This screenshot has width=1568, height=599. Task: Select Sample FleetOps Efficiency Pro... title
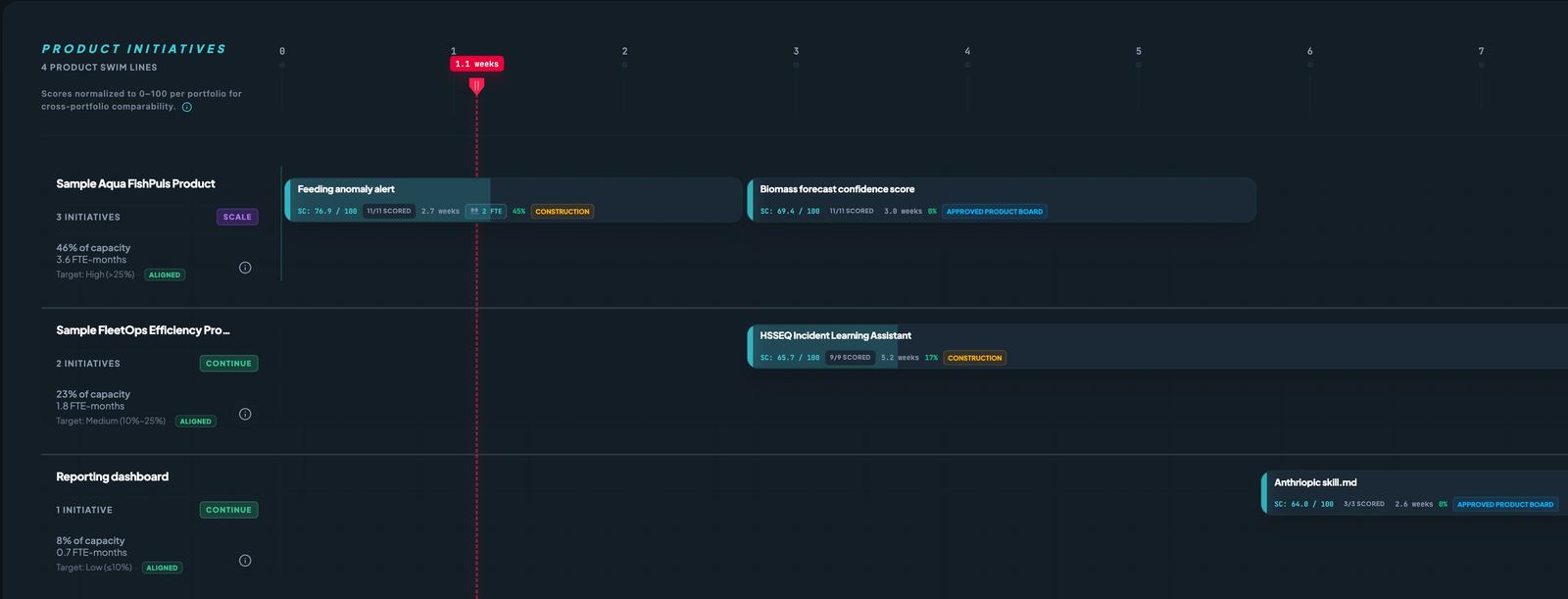(143, 330)
